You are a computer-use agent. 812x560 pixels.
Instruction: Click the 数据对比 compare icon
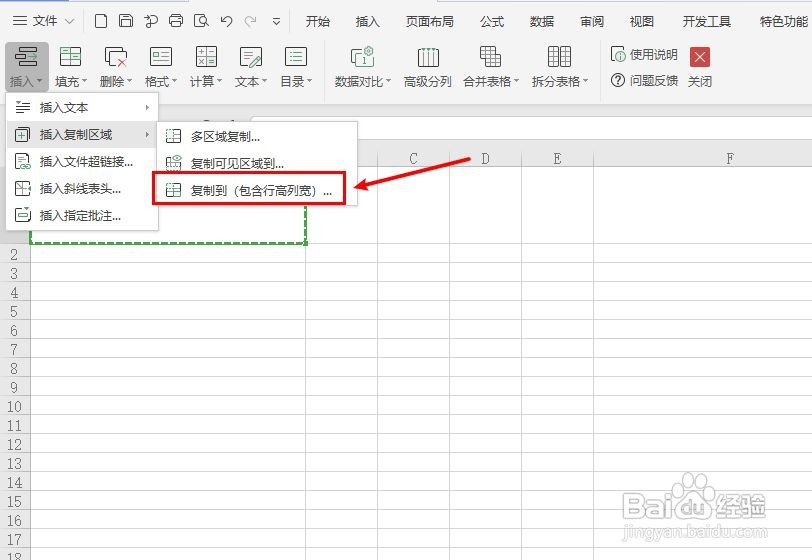(362, 56)
